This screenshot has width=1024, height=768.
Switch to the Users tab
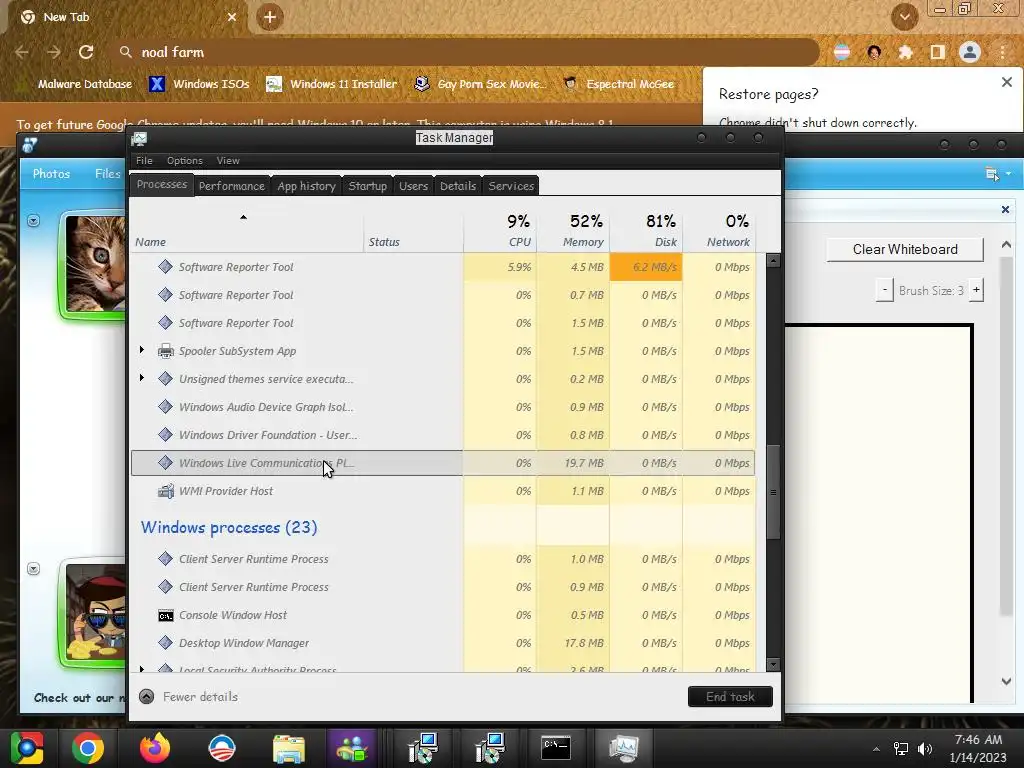coord(413,186)
